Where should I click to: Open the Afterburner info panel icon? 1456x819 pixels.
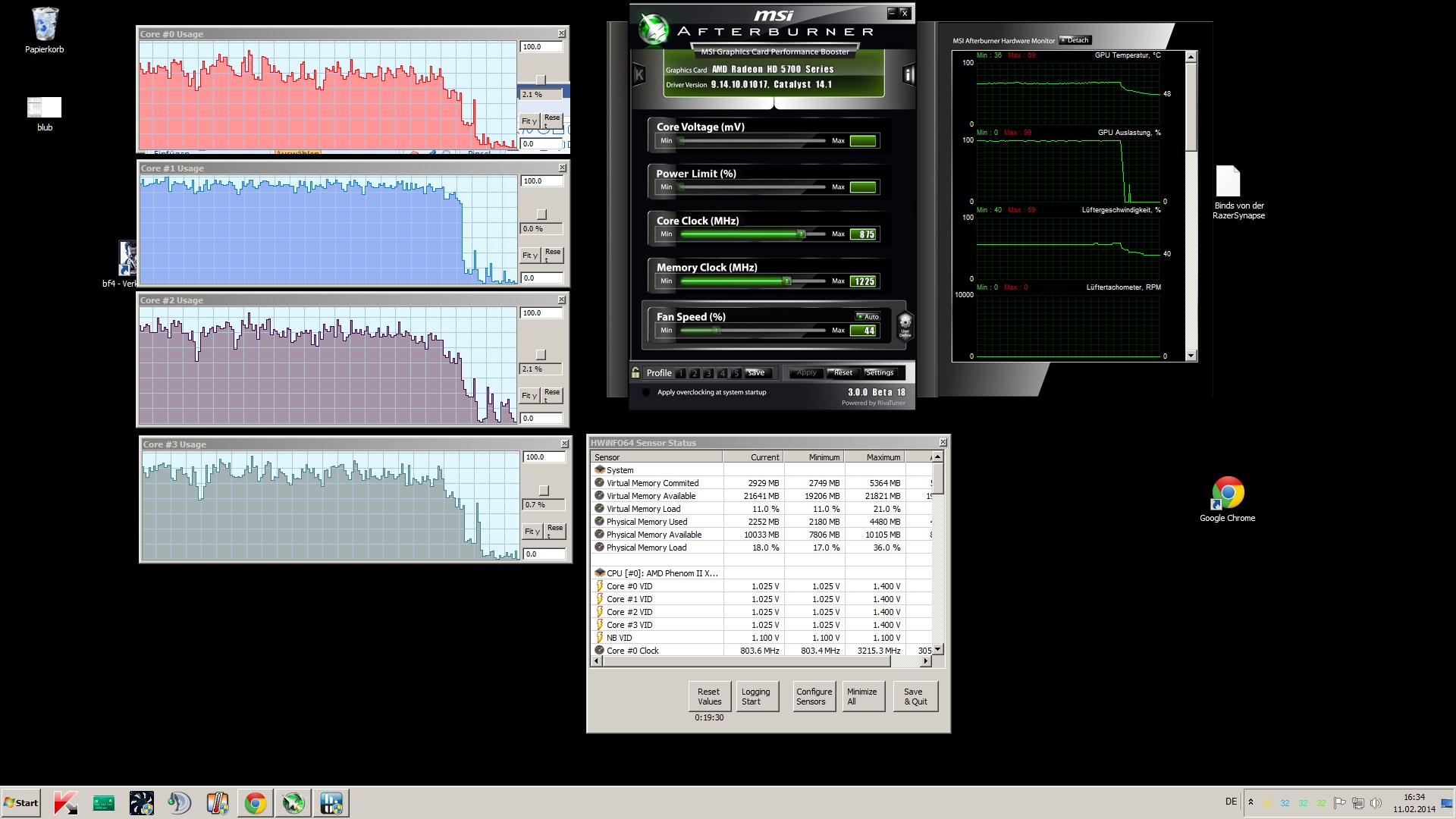908,74
